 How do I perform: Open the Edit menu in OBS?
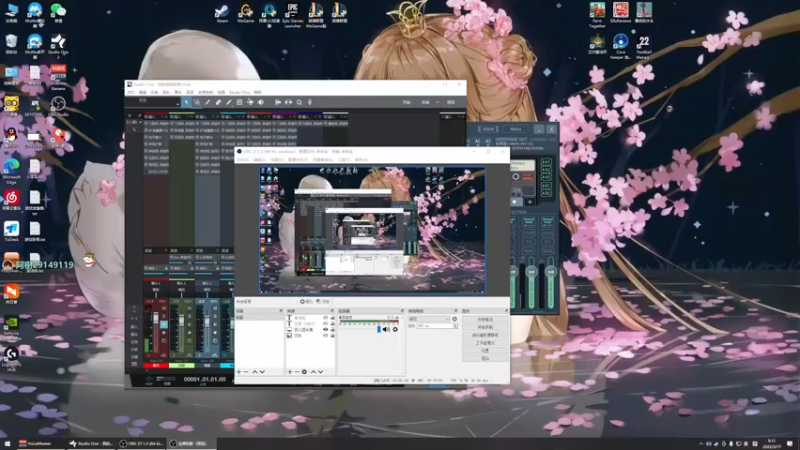(260, 160)
